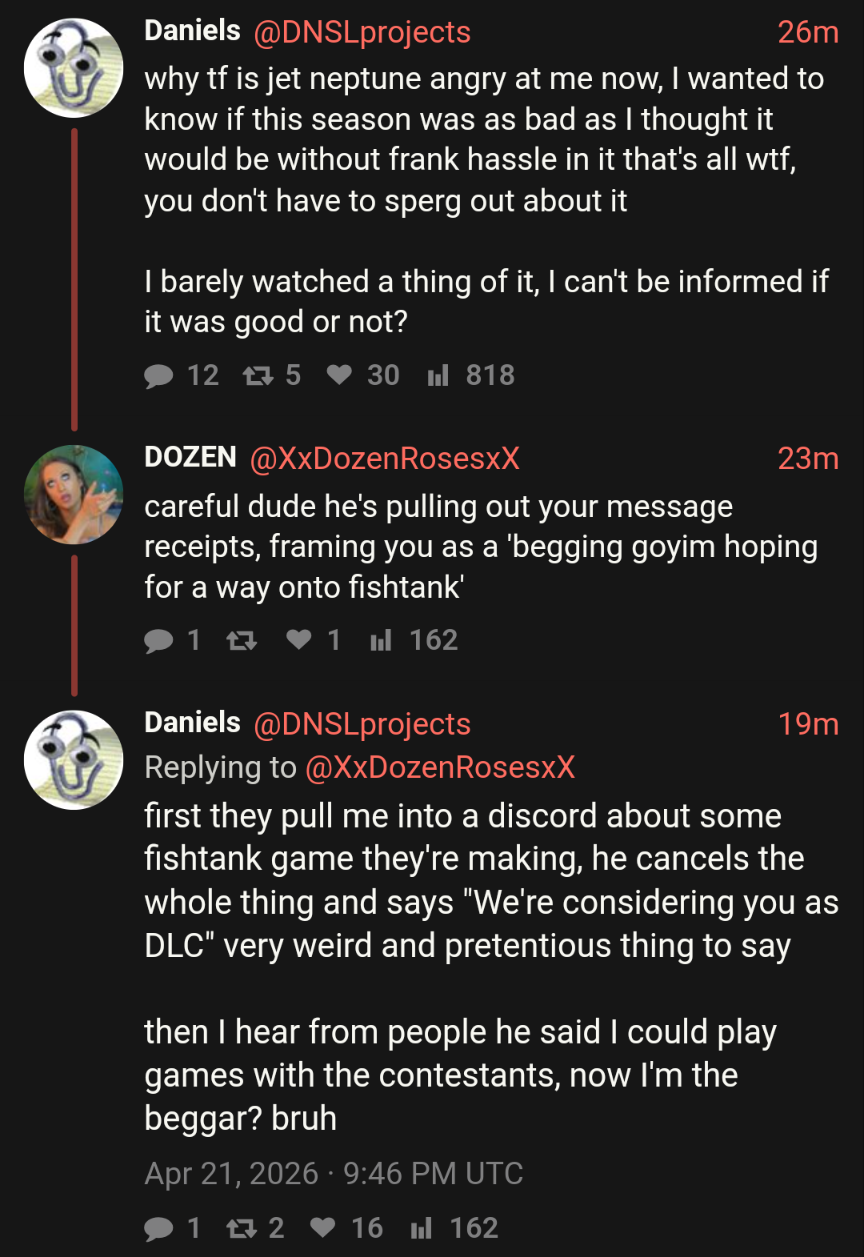Open DOZEN's profile picture
Viewport: 864px width, 1257px height.
pos(73,494)
